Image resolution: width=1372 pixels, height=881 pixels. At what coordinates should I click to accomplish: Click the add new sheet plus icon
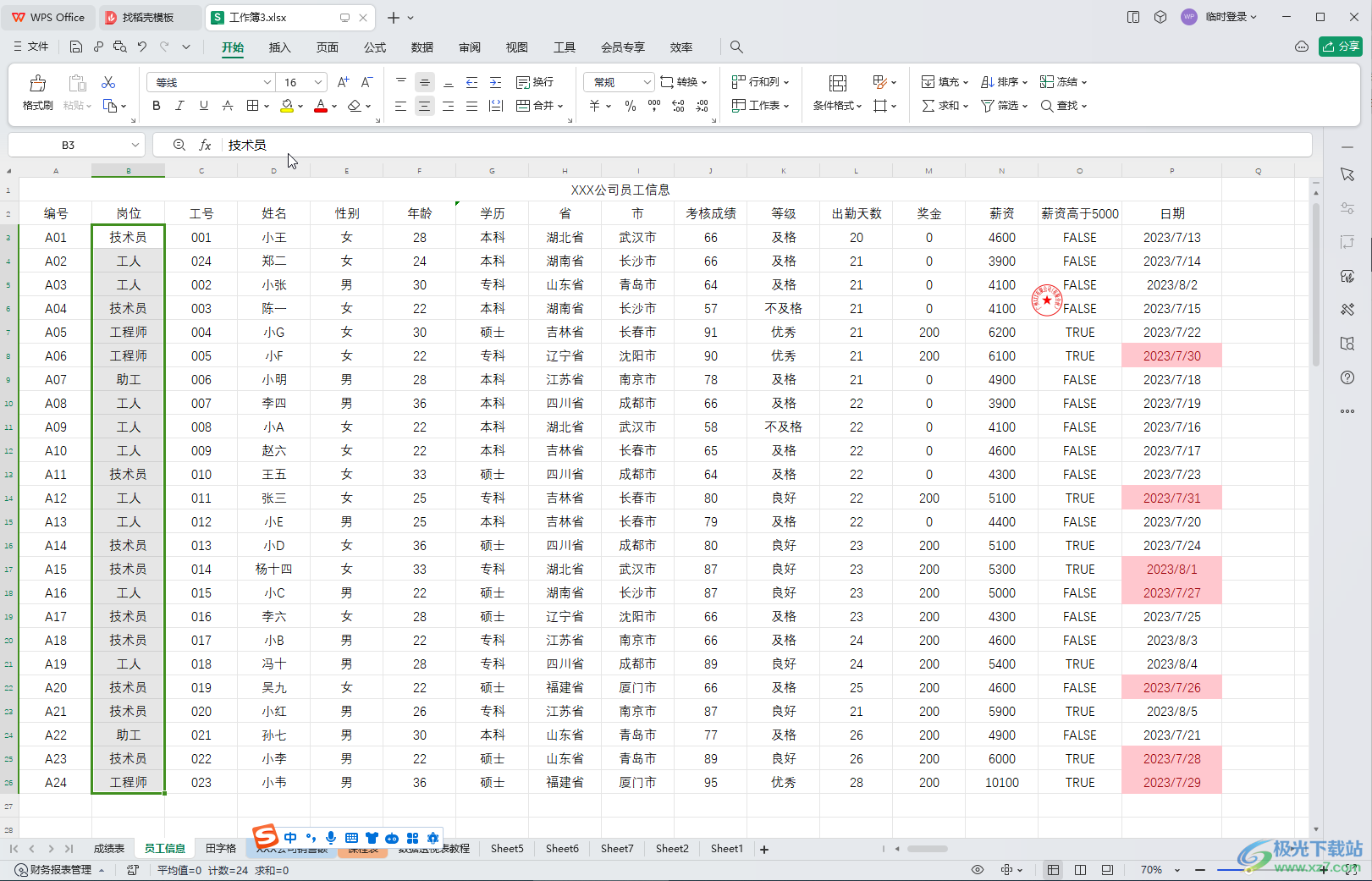coord(764,849)
